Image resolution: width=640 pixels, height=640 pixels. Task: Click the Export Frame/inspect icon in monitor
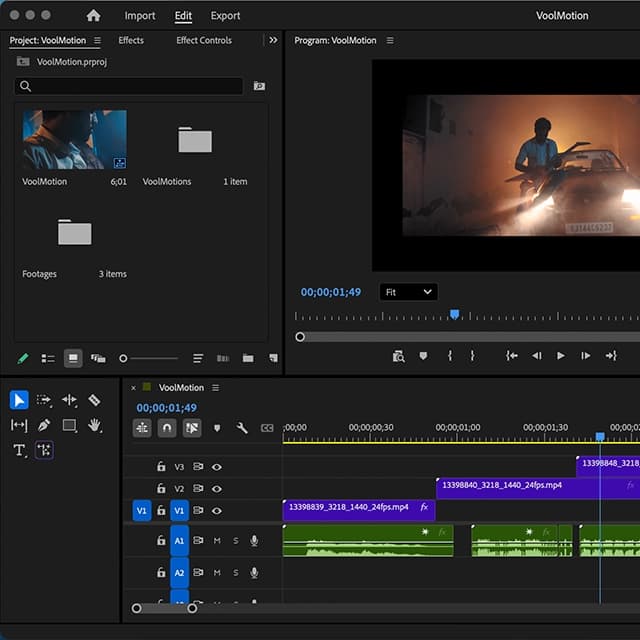(x=398, y=356)
